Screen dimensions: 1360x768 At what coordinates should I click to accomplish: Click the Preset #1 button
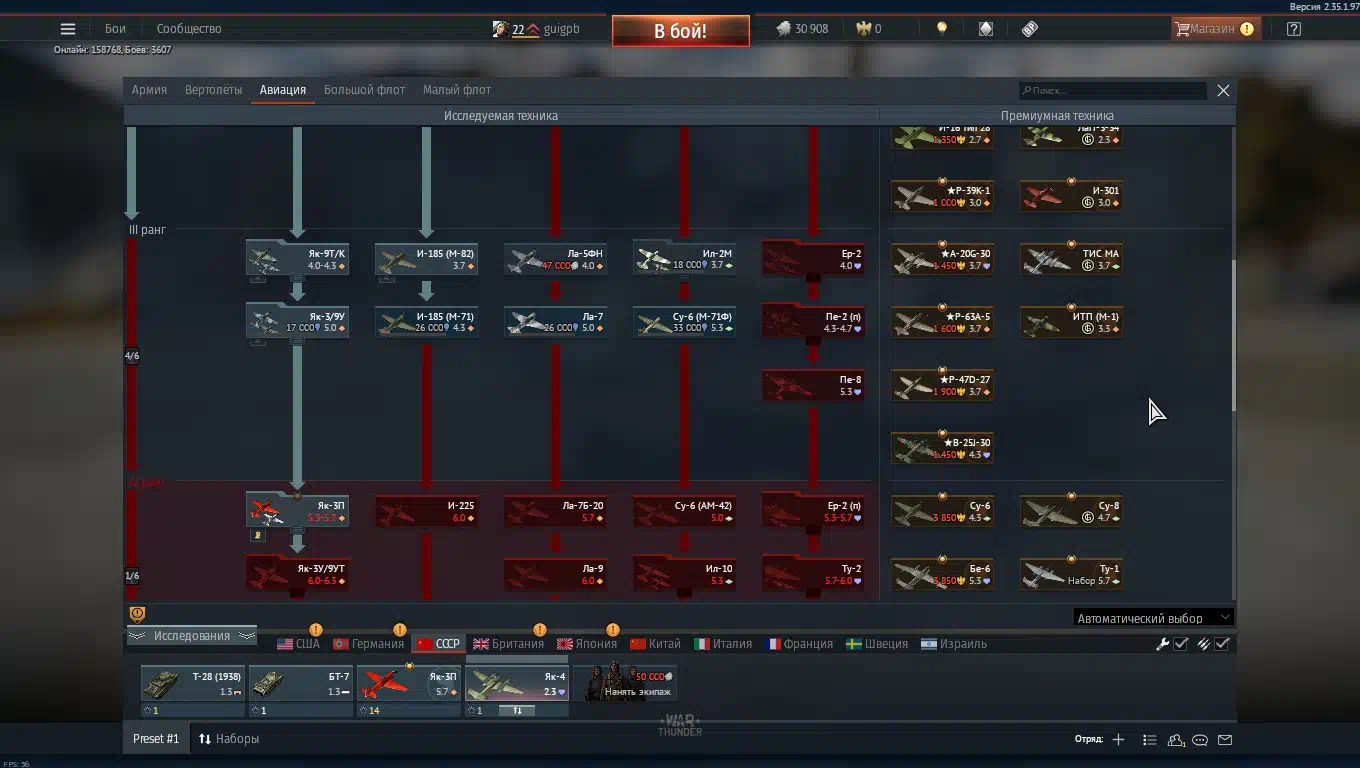pyautogui.click(x=156, y=739)
